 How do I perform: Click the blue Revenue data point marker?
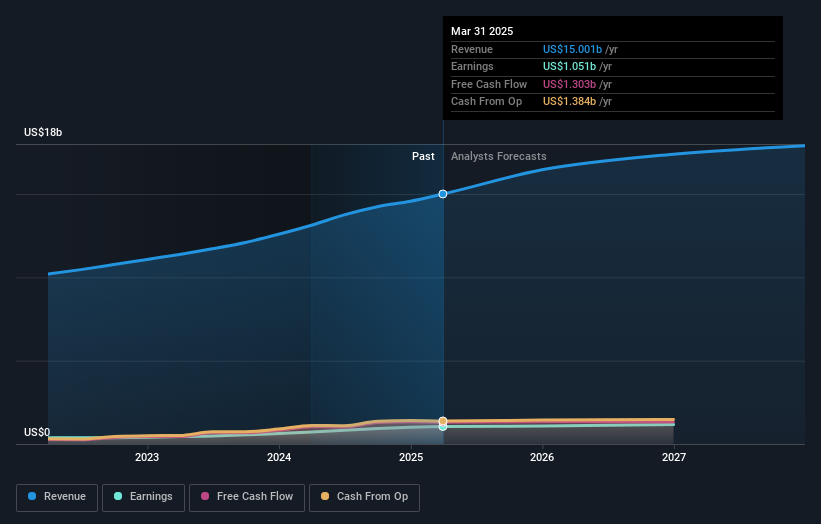pos(443,194)
